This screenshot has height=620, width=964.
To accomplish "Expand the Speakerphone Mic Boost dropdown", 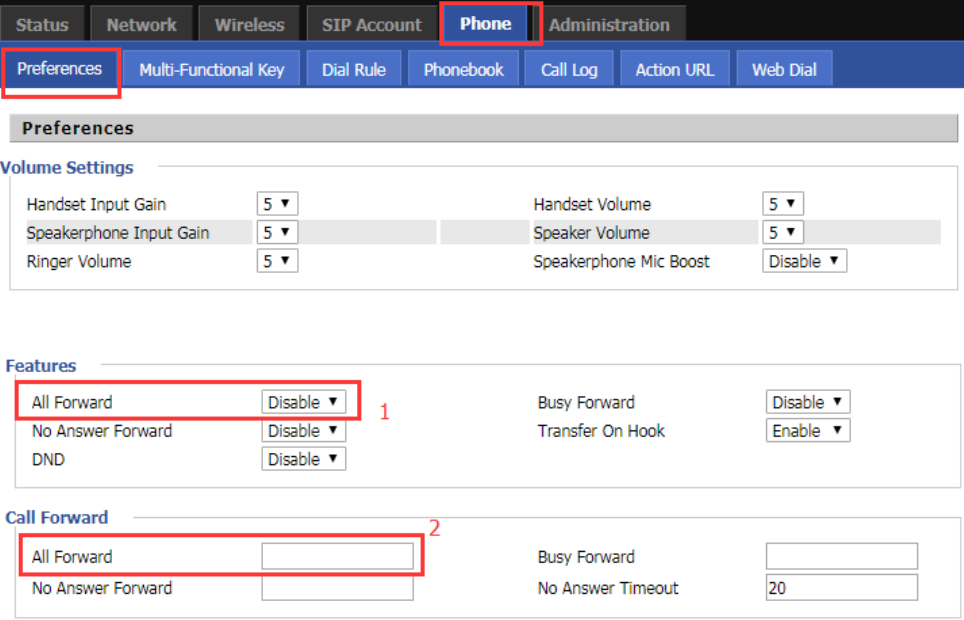I will (x=804, y=261).
